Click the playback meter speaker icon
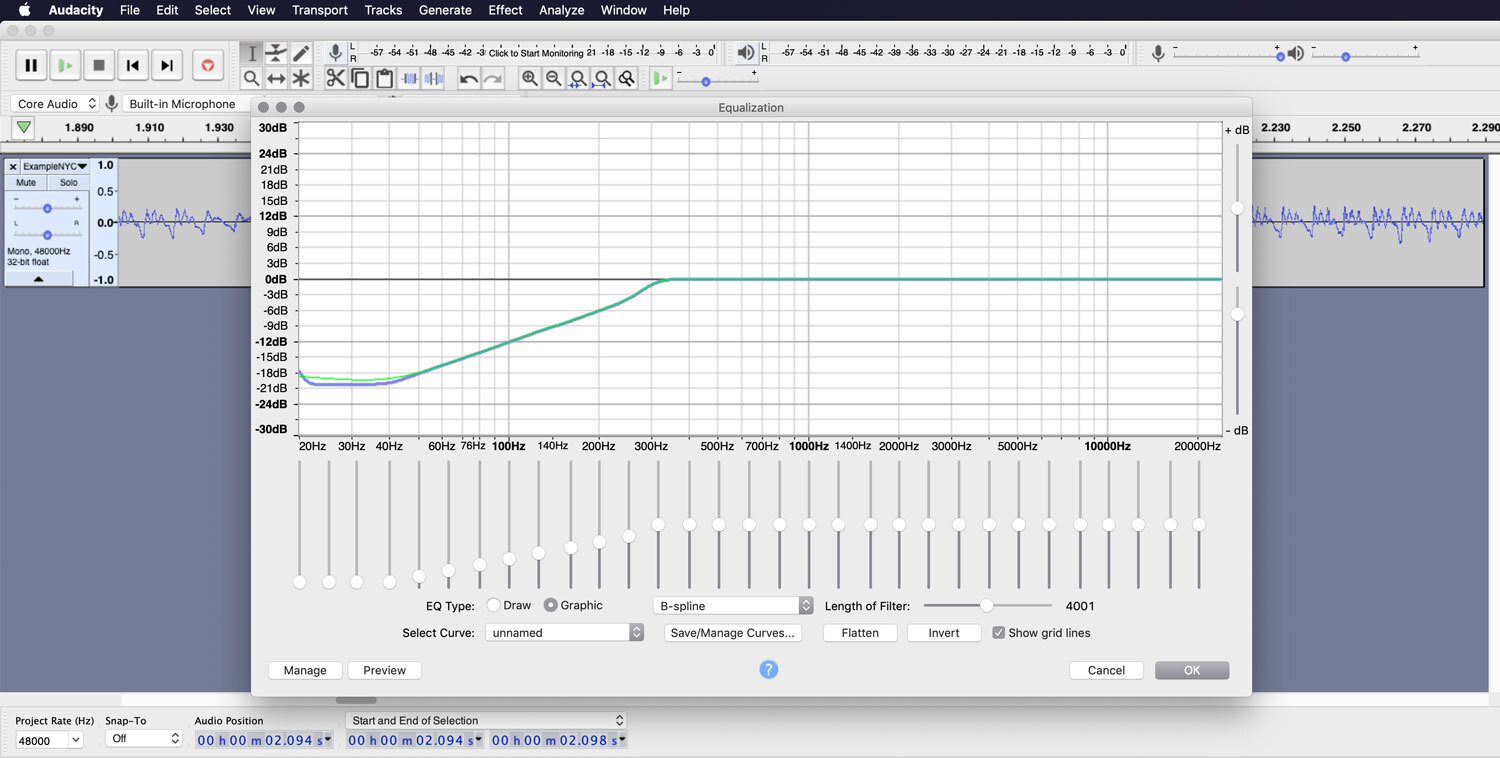Viewport: 1500px width, 758px height. point(746,53)
